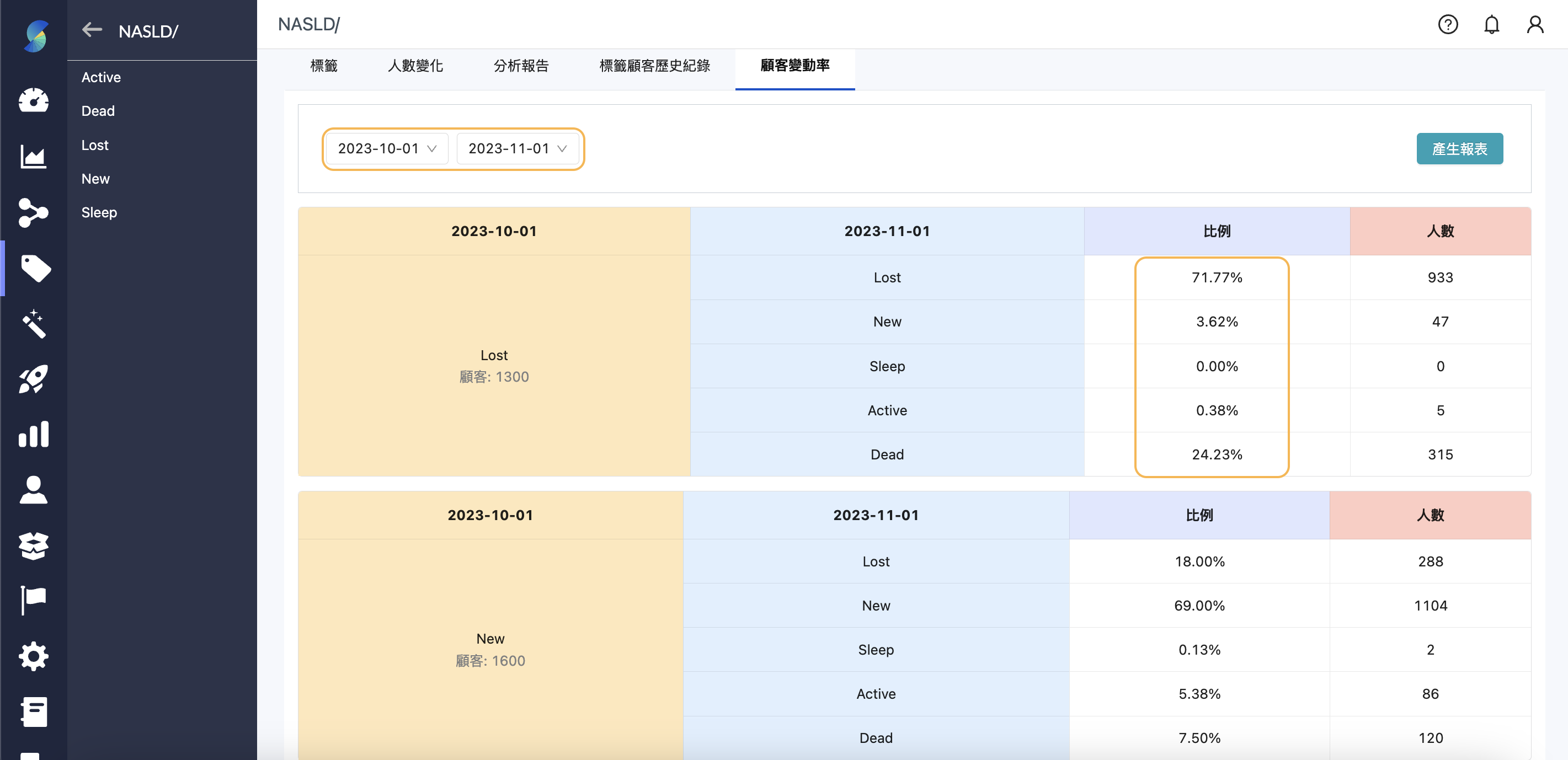Click the help question mark icon
This screenshot has height=760, width=1568.
tap(1448, 24)
